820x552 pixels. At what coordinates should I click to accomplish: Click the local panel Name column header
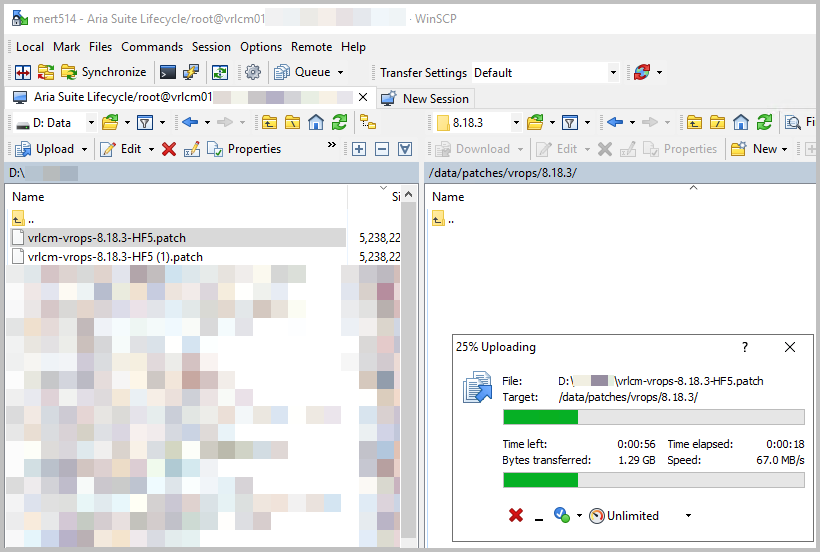click(178, 197)
